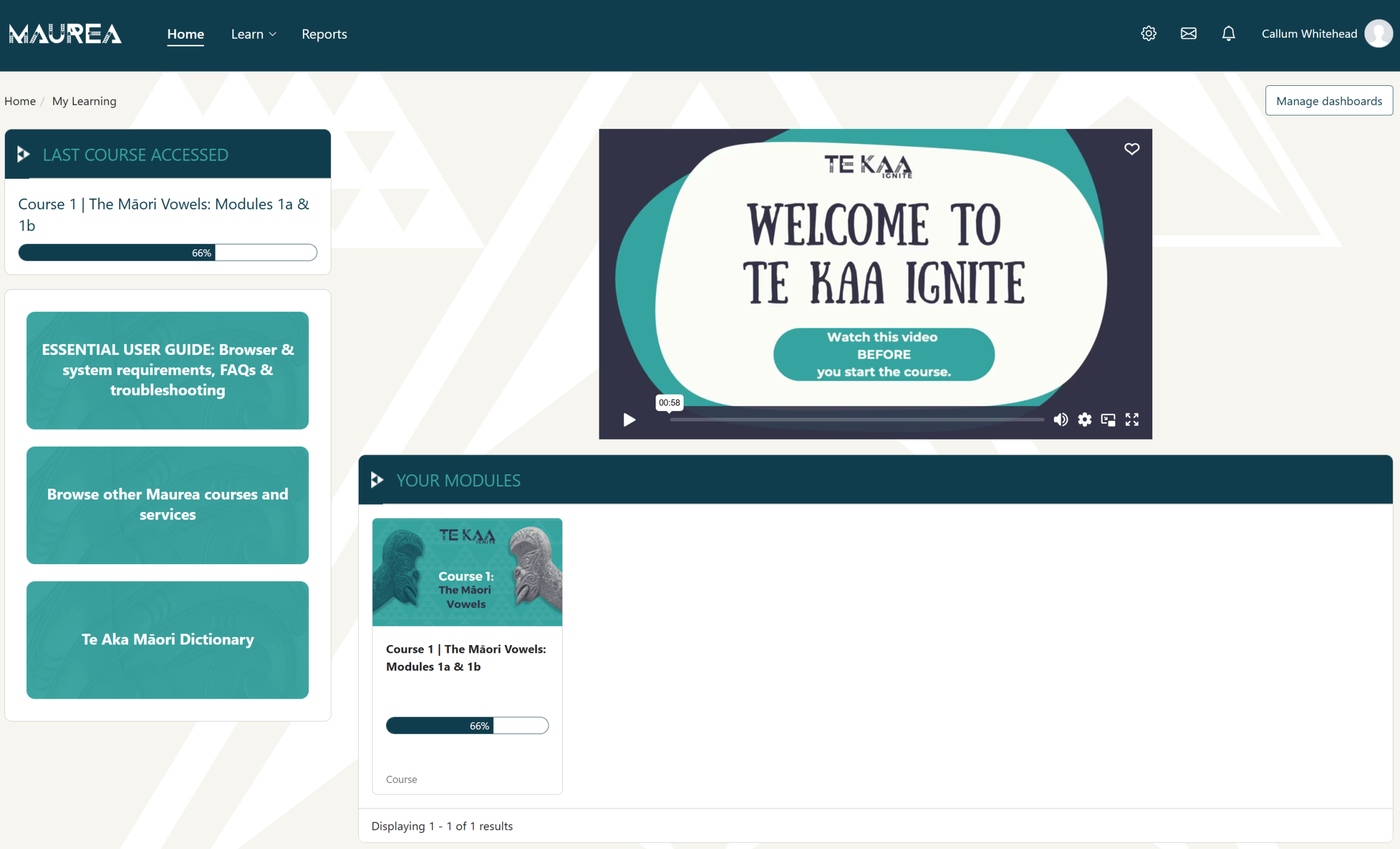Open the settings gear in the header

pyautogui.click(x=1148, y=33)
